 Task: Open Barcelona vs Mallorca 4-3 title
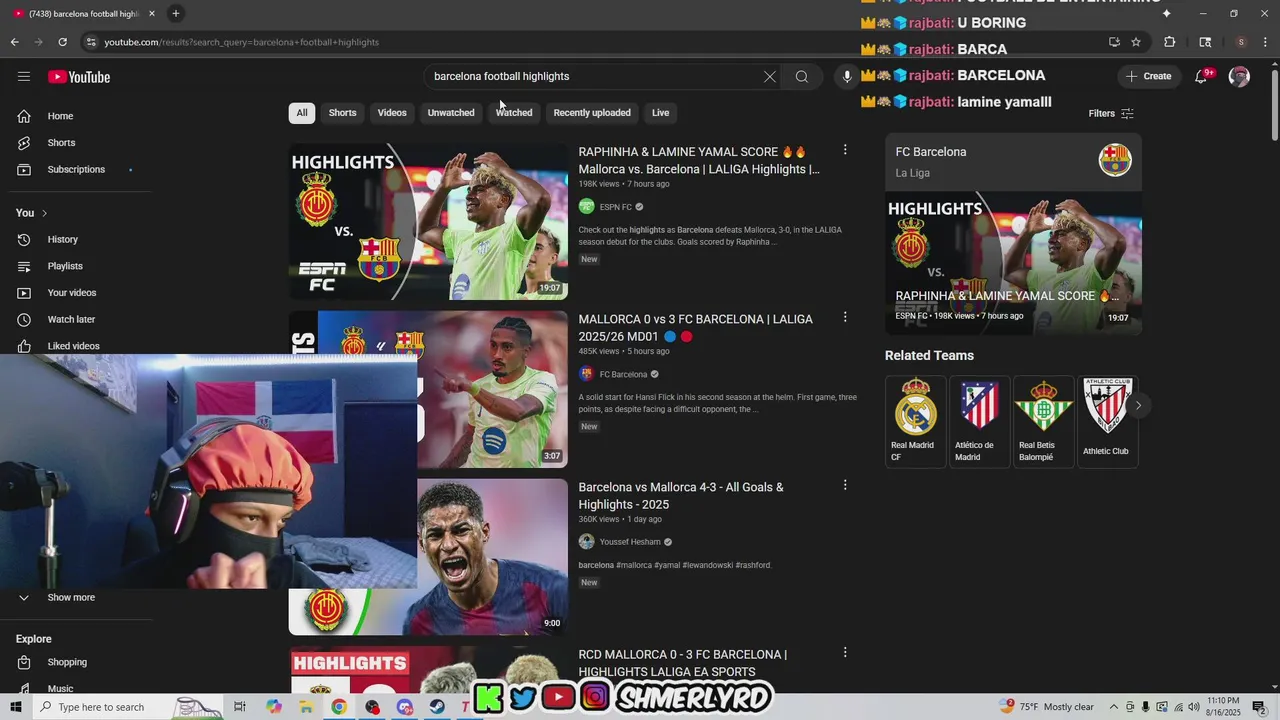[681, 496]
